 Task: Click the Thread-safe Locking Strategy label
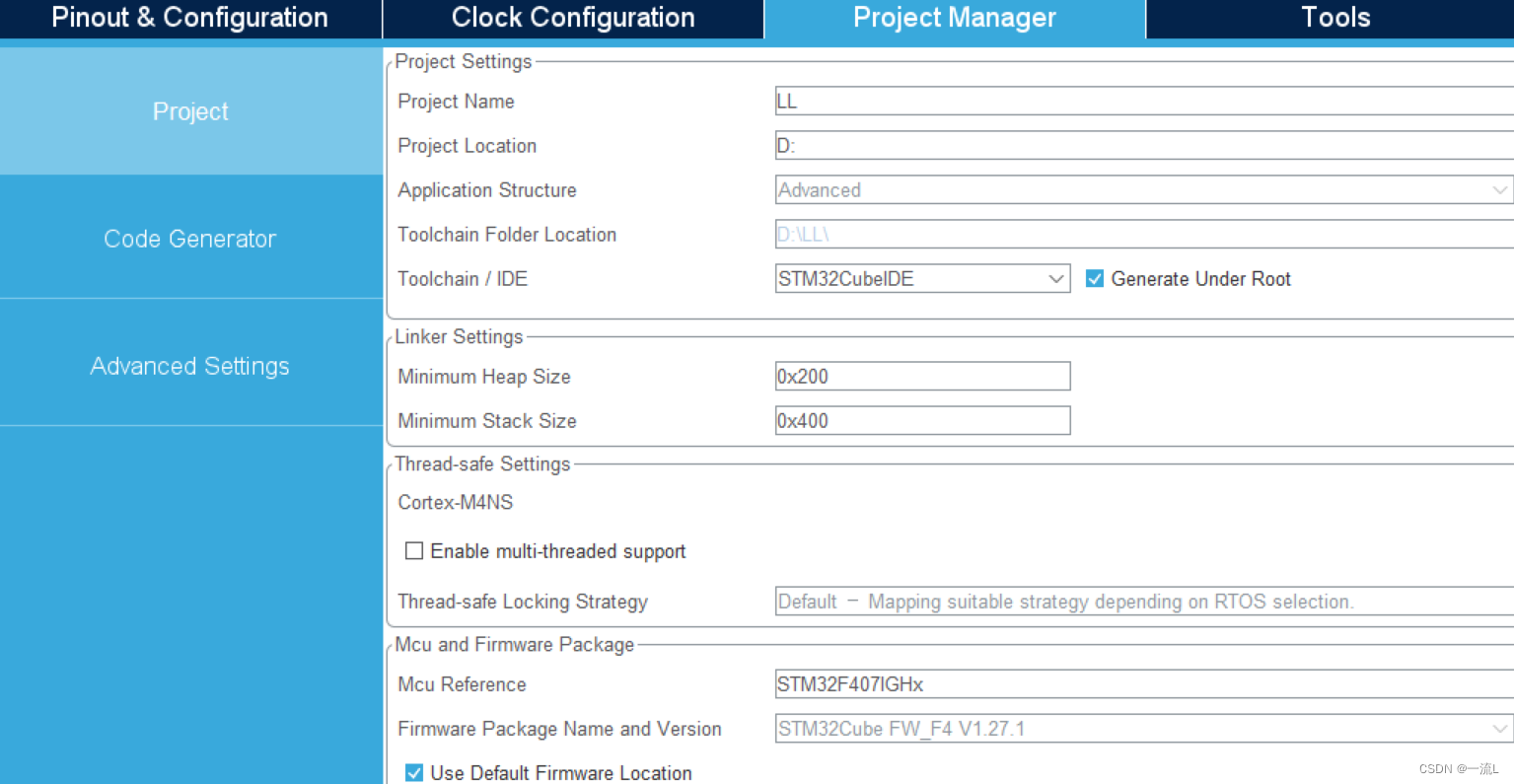coord(523,602)
